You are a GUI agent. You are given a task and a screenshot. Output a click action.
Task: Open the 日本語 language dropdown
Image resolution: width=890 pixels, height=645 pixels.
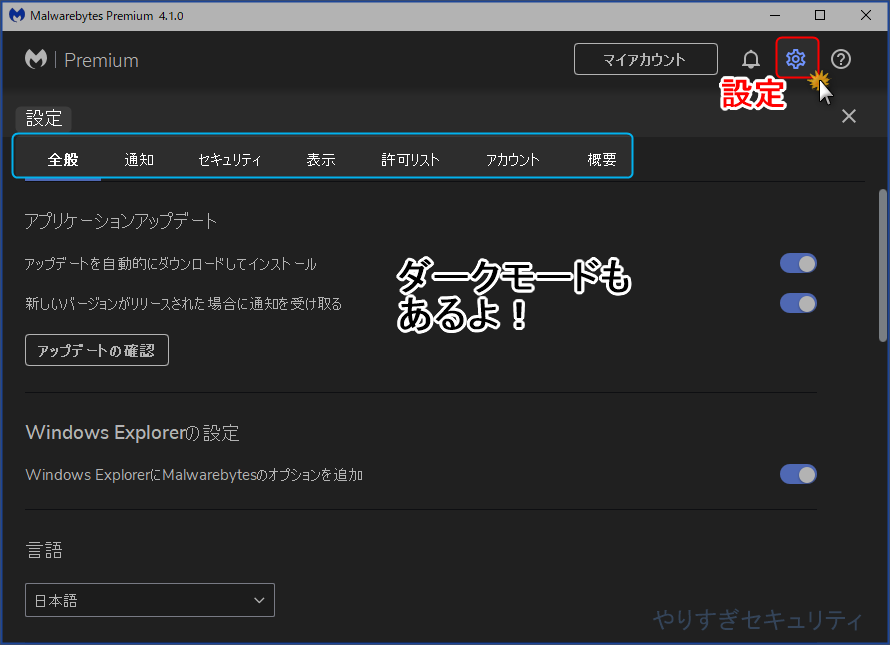[x=150, y=600]
